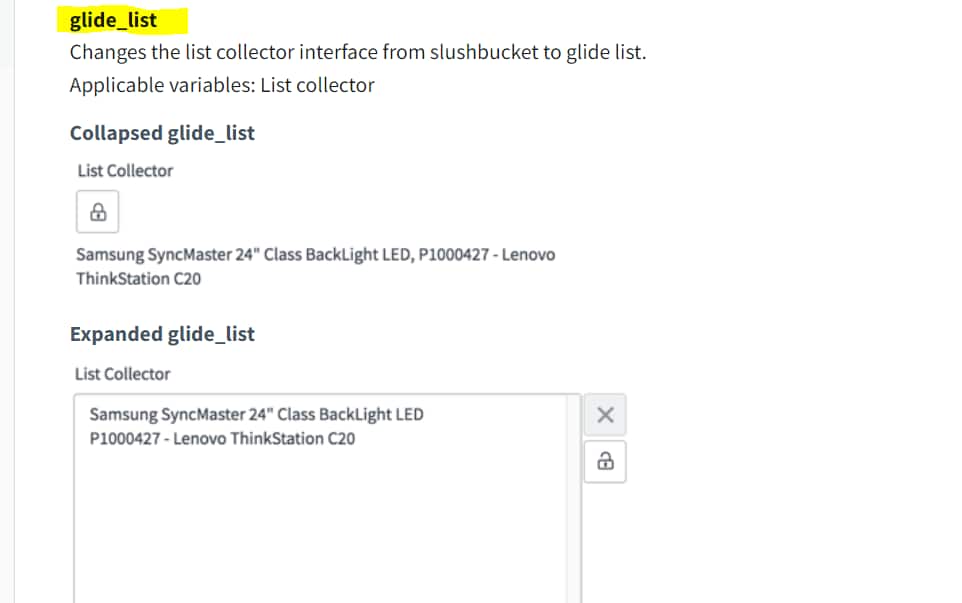Click the expanded list scrollbar track

pos(574,499)
